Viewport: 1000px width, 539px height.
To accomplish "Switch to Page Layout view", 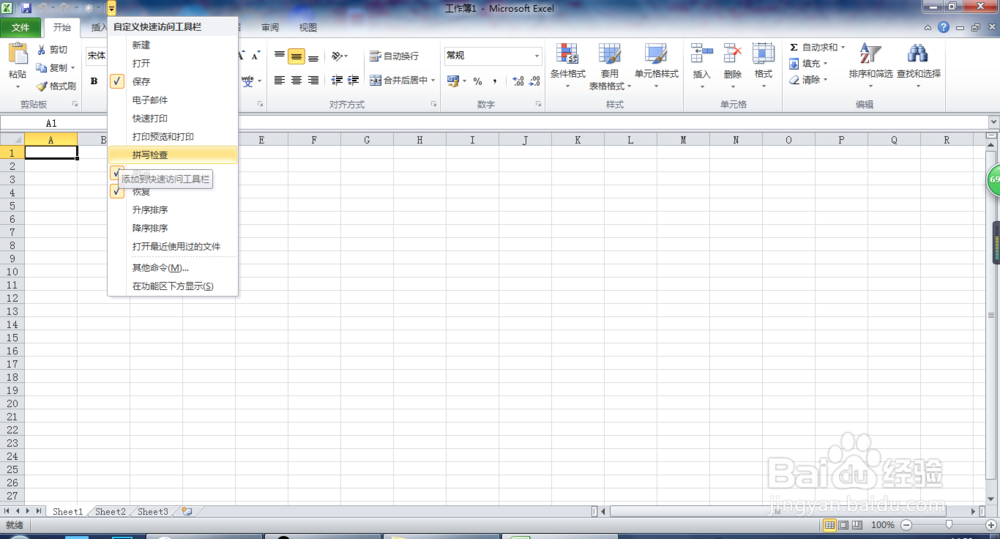I will [843, 525].
